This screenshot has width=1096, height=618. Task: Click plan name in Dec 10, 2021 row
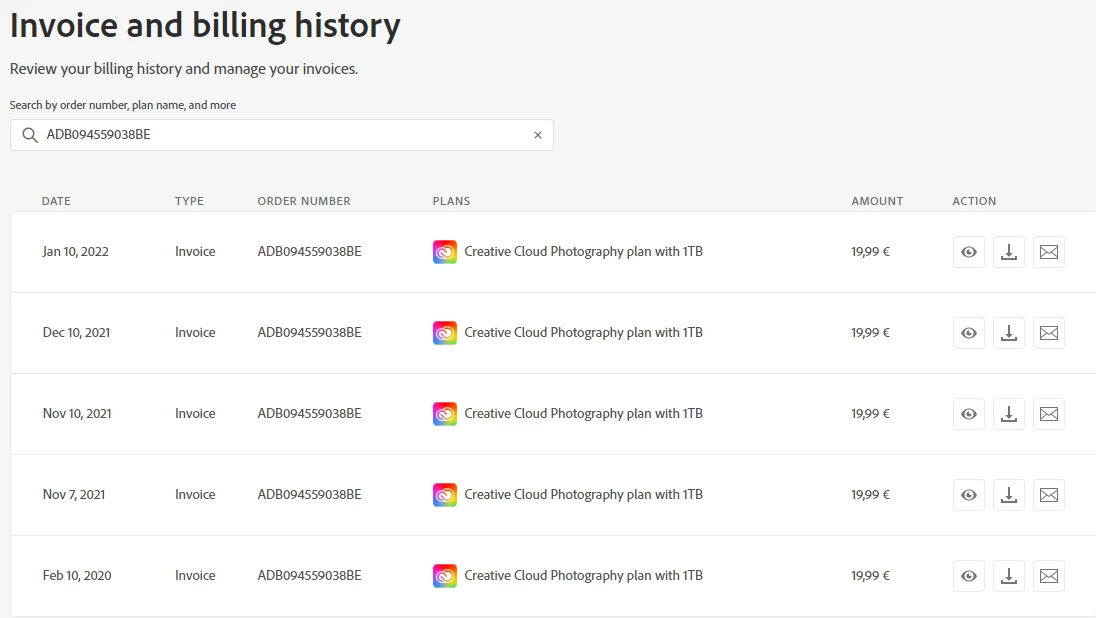[x=584, y=333]
